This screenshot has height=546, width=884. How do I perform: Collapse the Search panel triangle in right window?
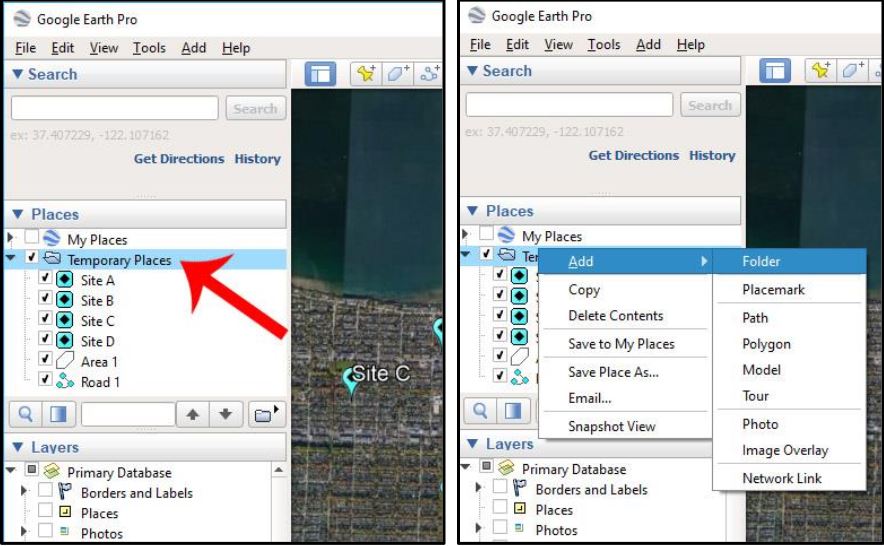[x=472, y=71]
